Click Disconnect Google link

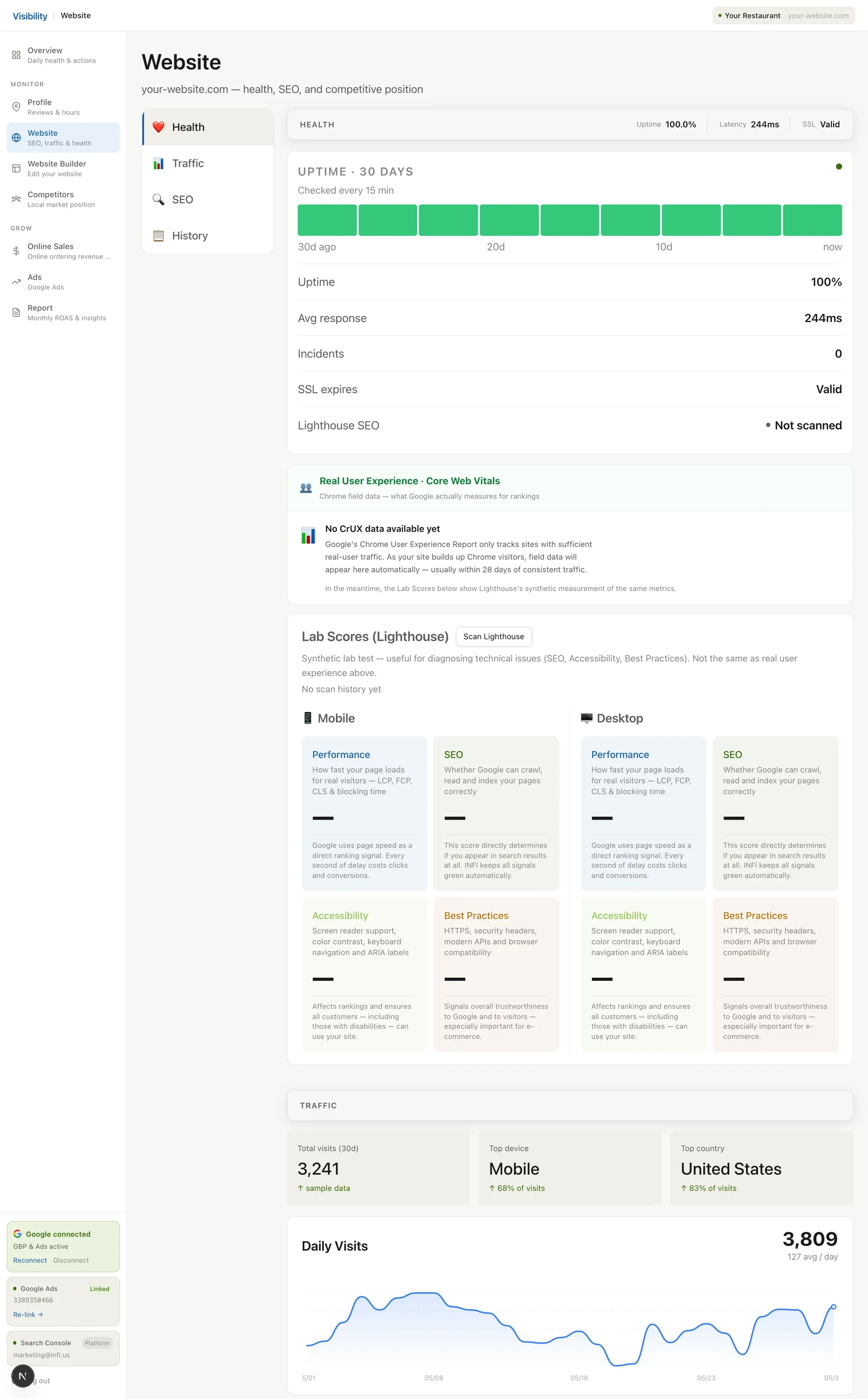pos(71,1260)
